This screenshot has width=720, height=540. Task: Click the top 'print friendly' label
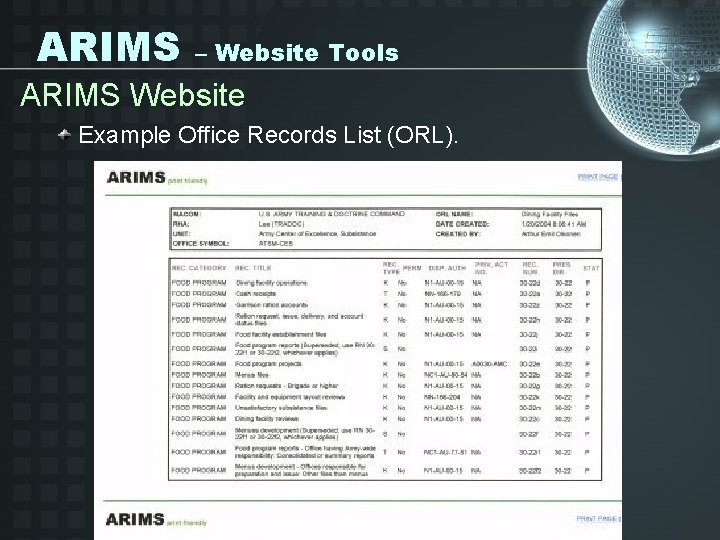(188, 181)
